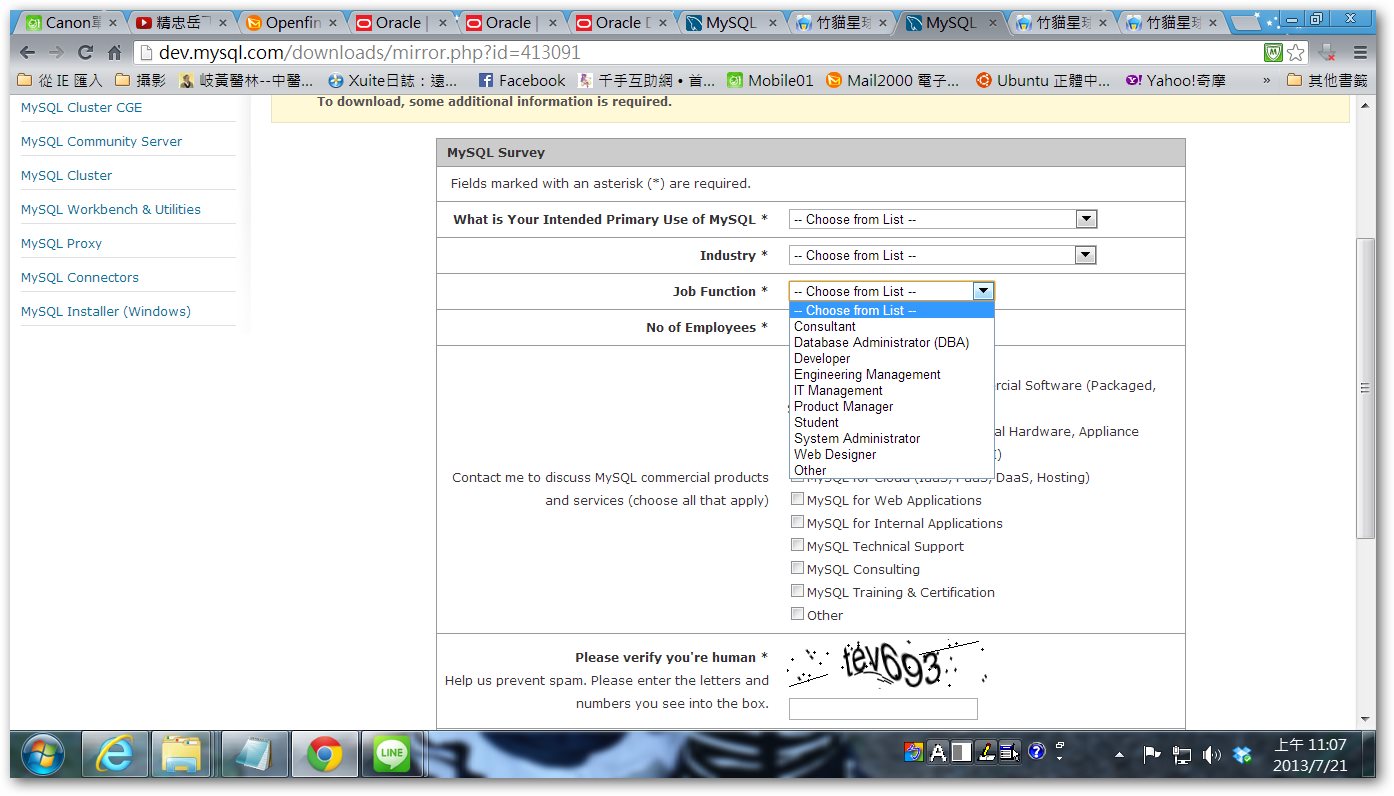The width and height of the screenshot is (1394, 796).
Task: Open the 'MySQL Connectors' link
Action: [x=80, y=277]
